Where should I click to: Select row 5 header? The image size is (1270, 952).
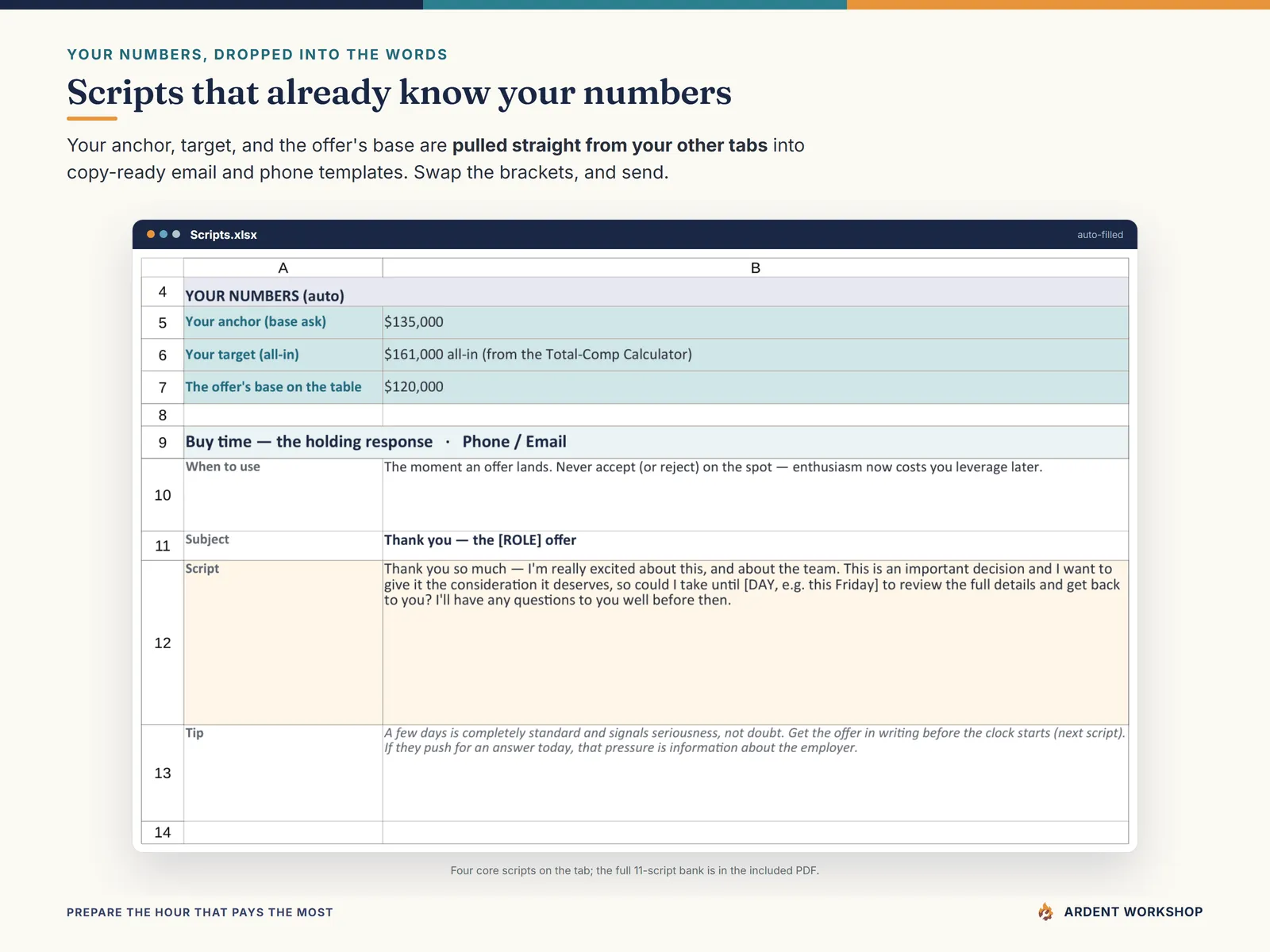tap(163, 323)
